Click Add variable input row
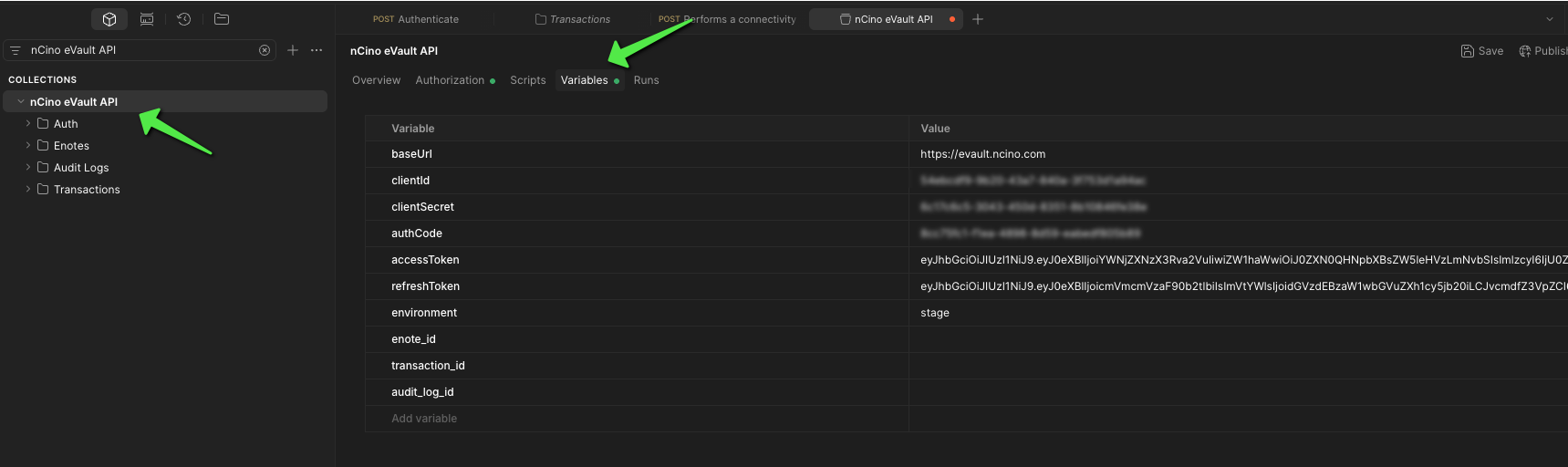This screenshot has width=1568, height=467. pos(637,419)
